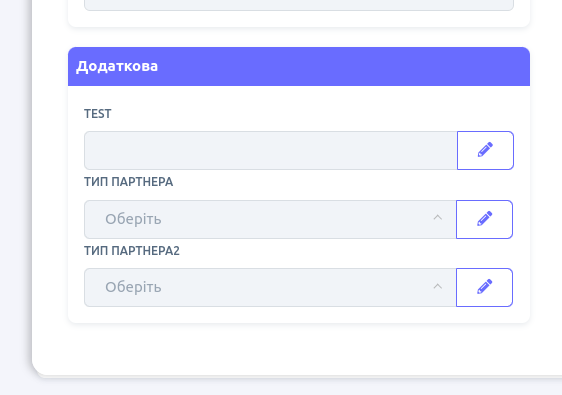This screenshot has height=395, width=562.
Task: Click the chevron arrow in ТИП ПАРТНЕРА2 select
Action: [438, 286]
